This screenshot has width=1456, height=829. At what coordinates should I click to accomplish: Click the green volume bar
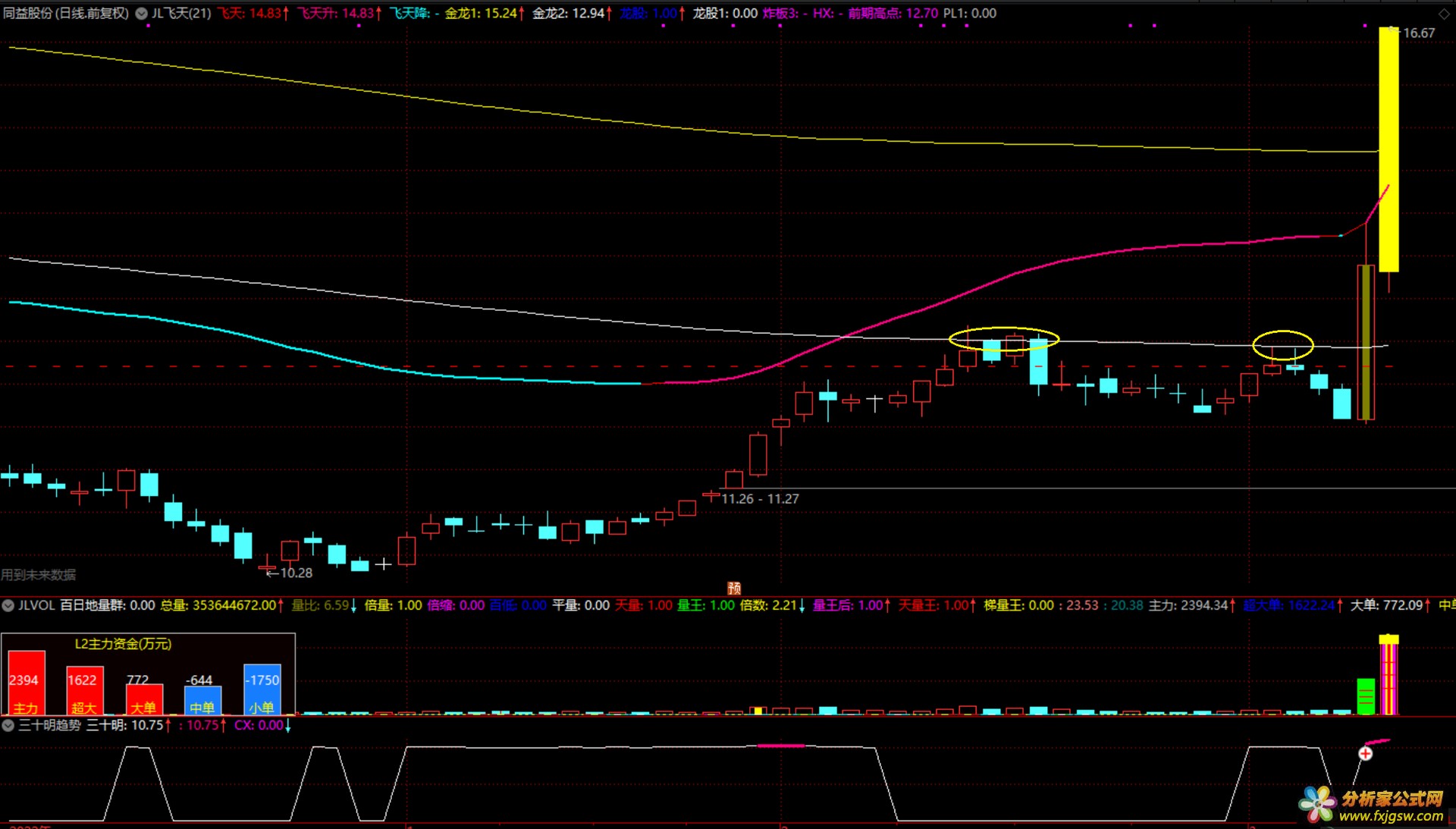pyautogui.click(x=1366, y=696)
